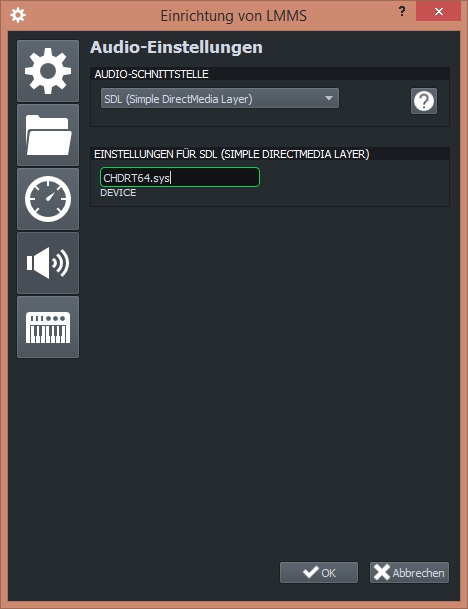Switch to performance settings gauge icon
Image resolution: width=468 pixels, height=609 pixels.
point(48,199)
